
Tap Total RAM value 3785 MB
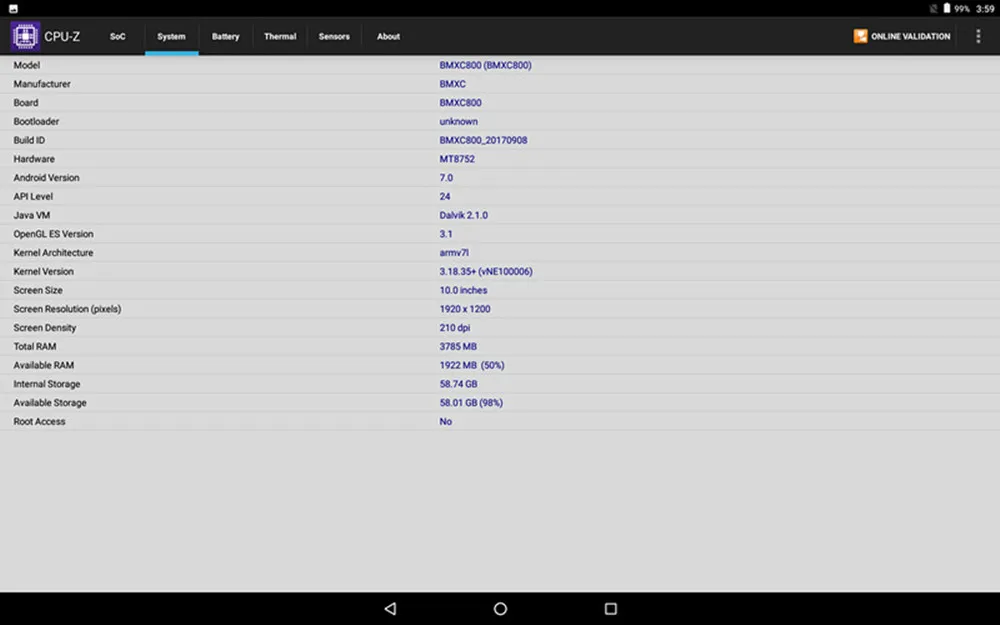[458, 346]
